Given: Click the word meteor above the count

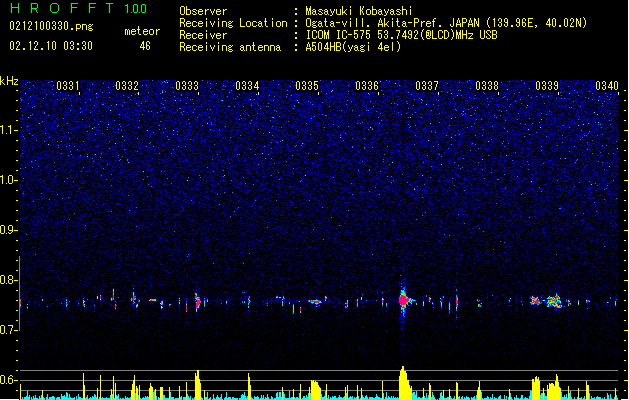Looking at the screenshot, I should [142, 31].
